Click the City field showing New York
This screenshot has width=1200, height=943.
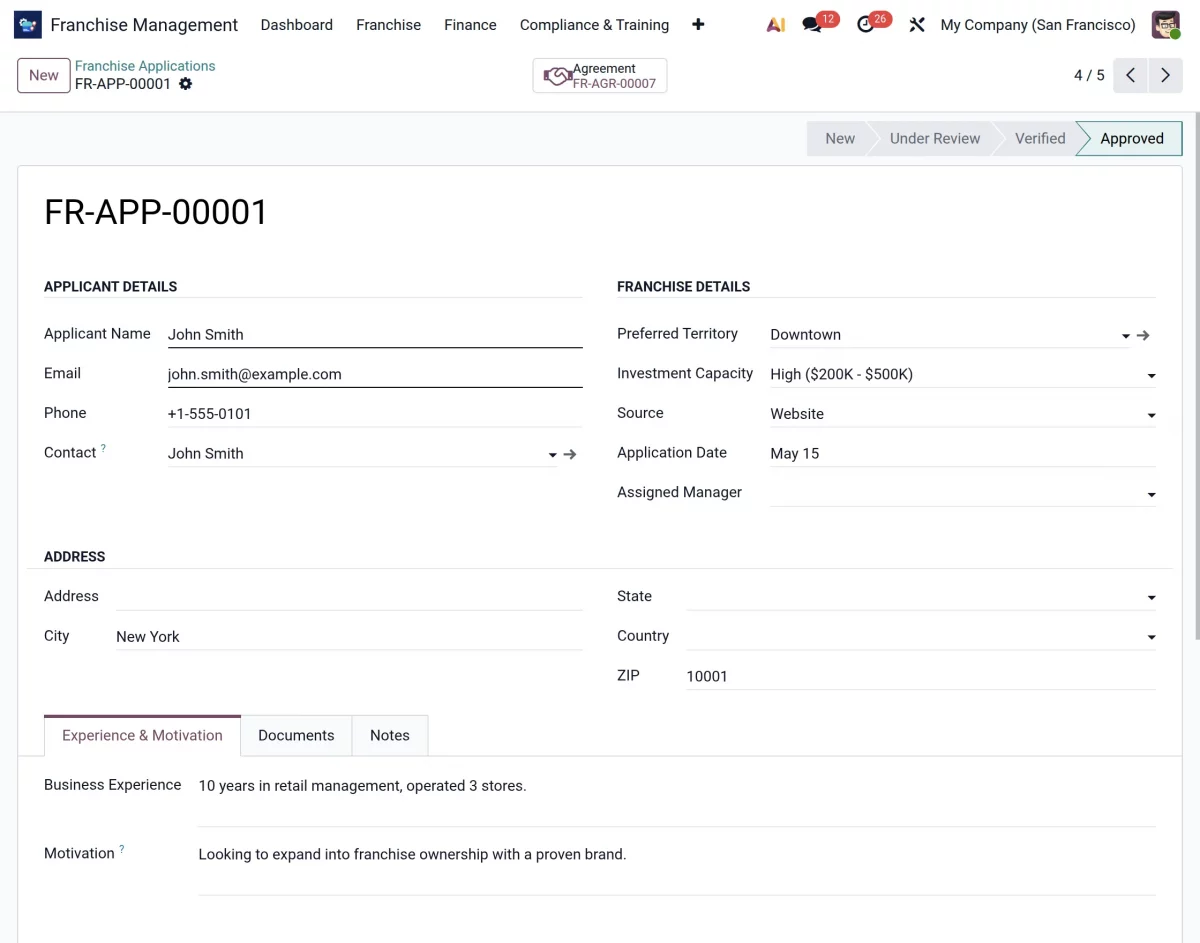349,637
